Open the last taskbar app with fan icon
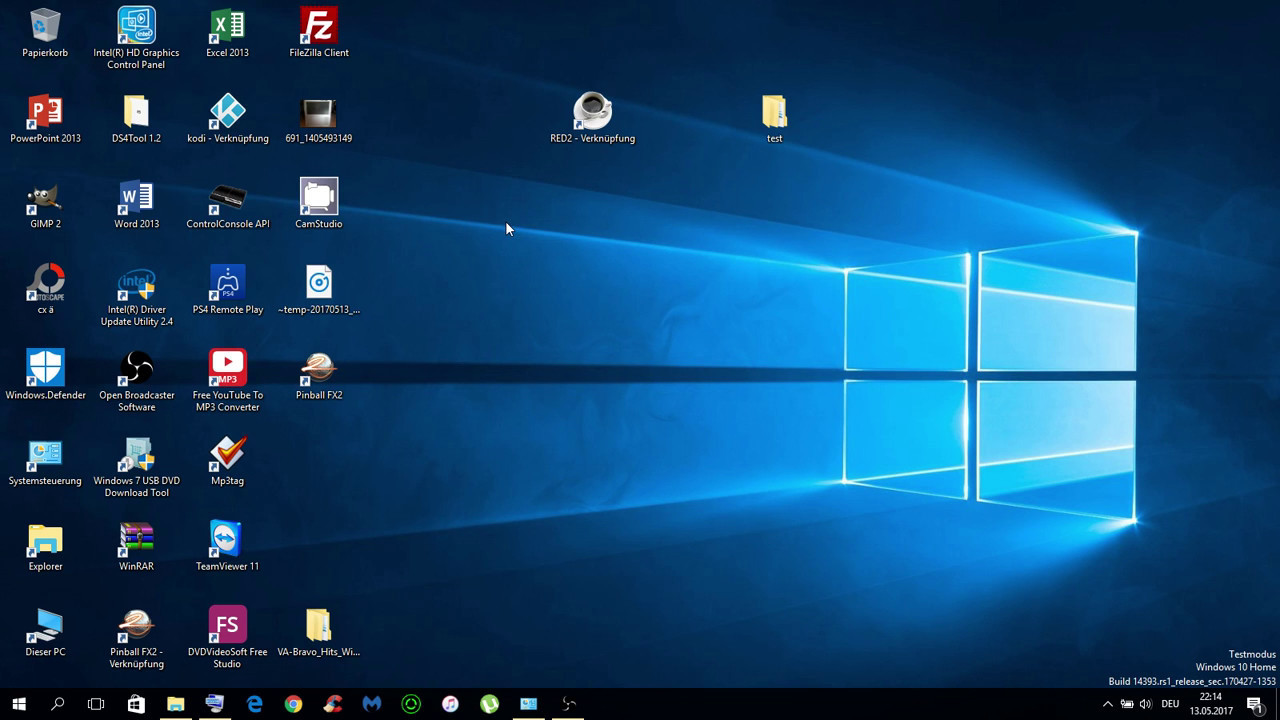The width and height of the screenshot is (1280, 720). (568, 704)
